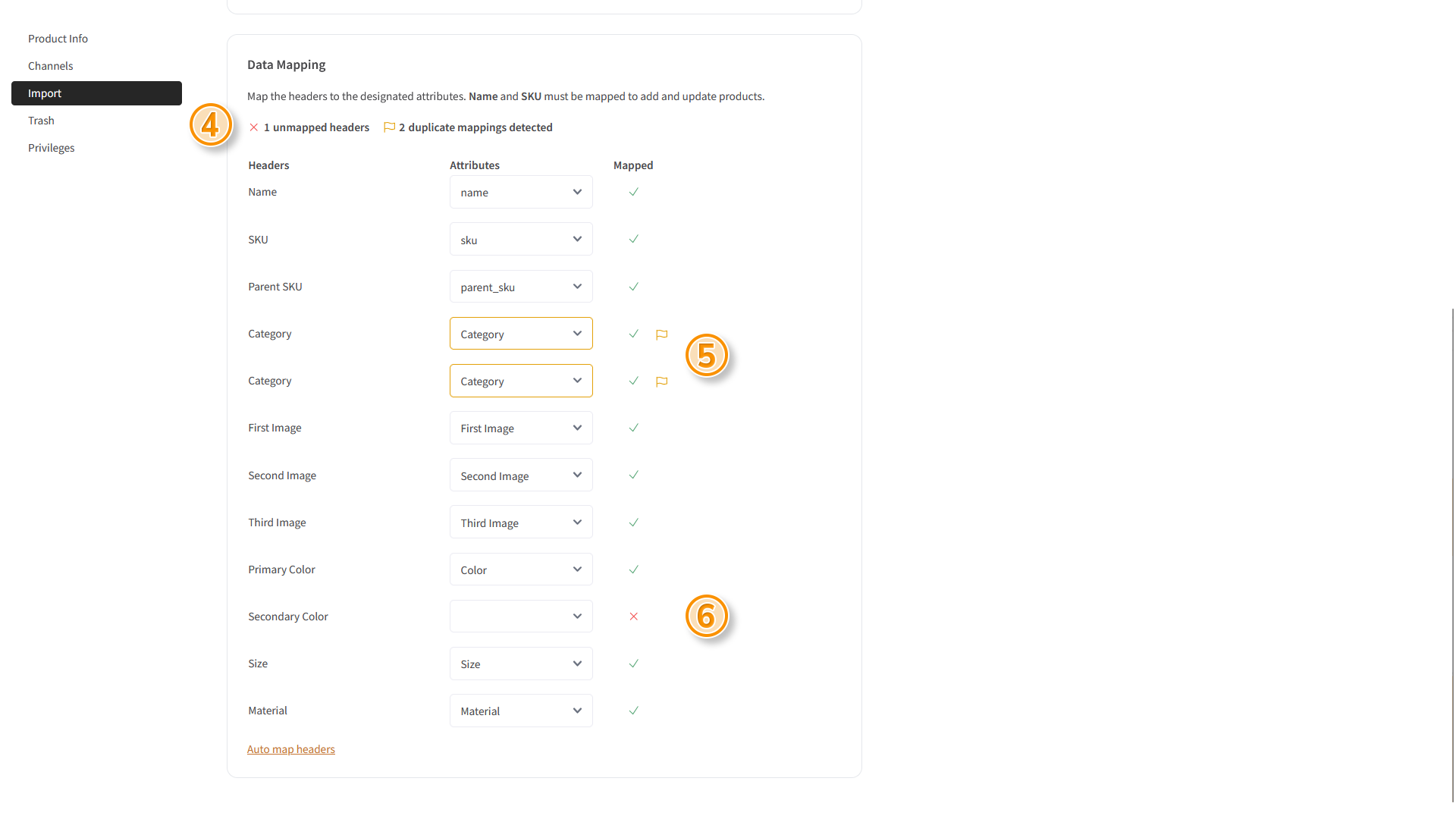Screen dimensions: 1456x819
Task: Open the Channels sidebar item
Action: [50, 66]
